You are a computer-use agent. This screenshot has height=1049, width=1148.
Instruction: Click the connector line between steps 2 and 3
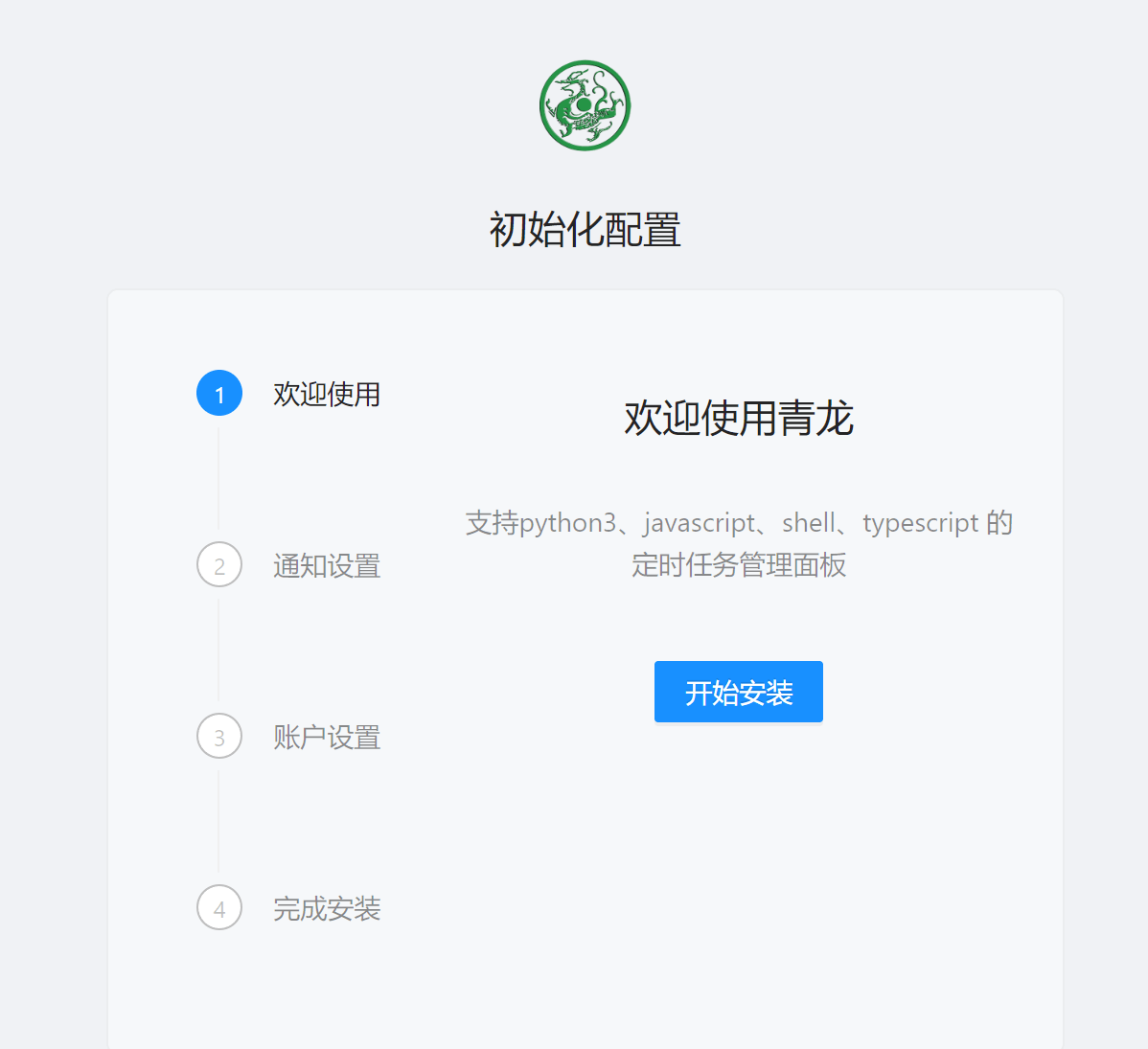(x=218, y=650)
